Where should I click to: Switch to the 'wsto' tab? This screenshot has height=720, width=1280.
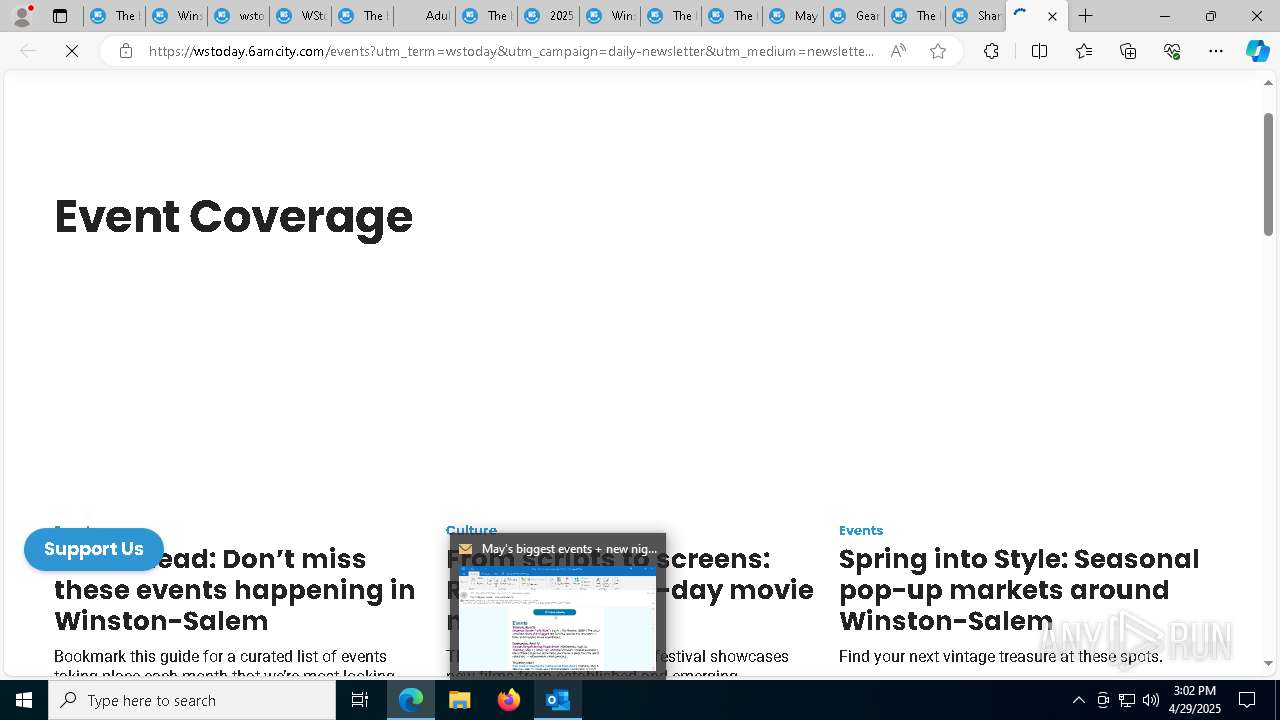(238, 16)
